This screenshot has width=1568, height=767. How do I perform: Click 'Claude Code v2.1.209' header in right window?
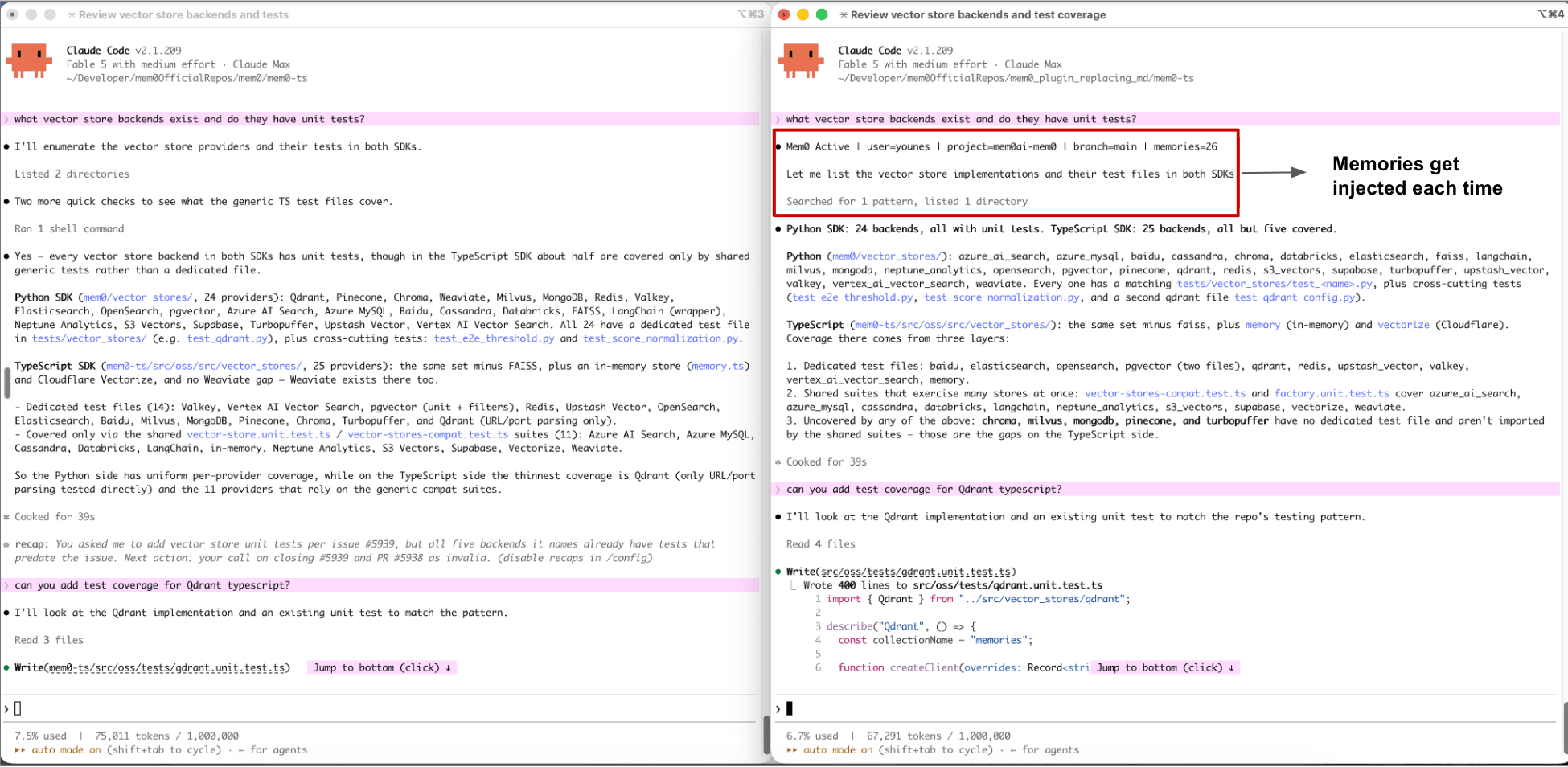click(x=896, y=51)
